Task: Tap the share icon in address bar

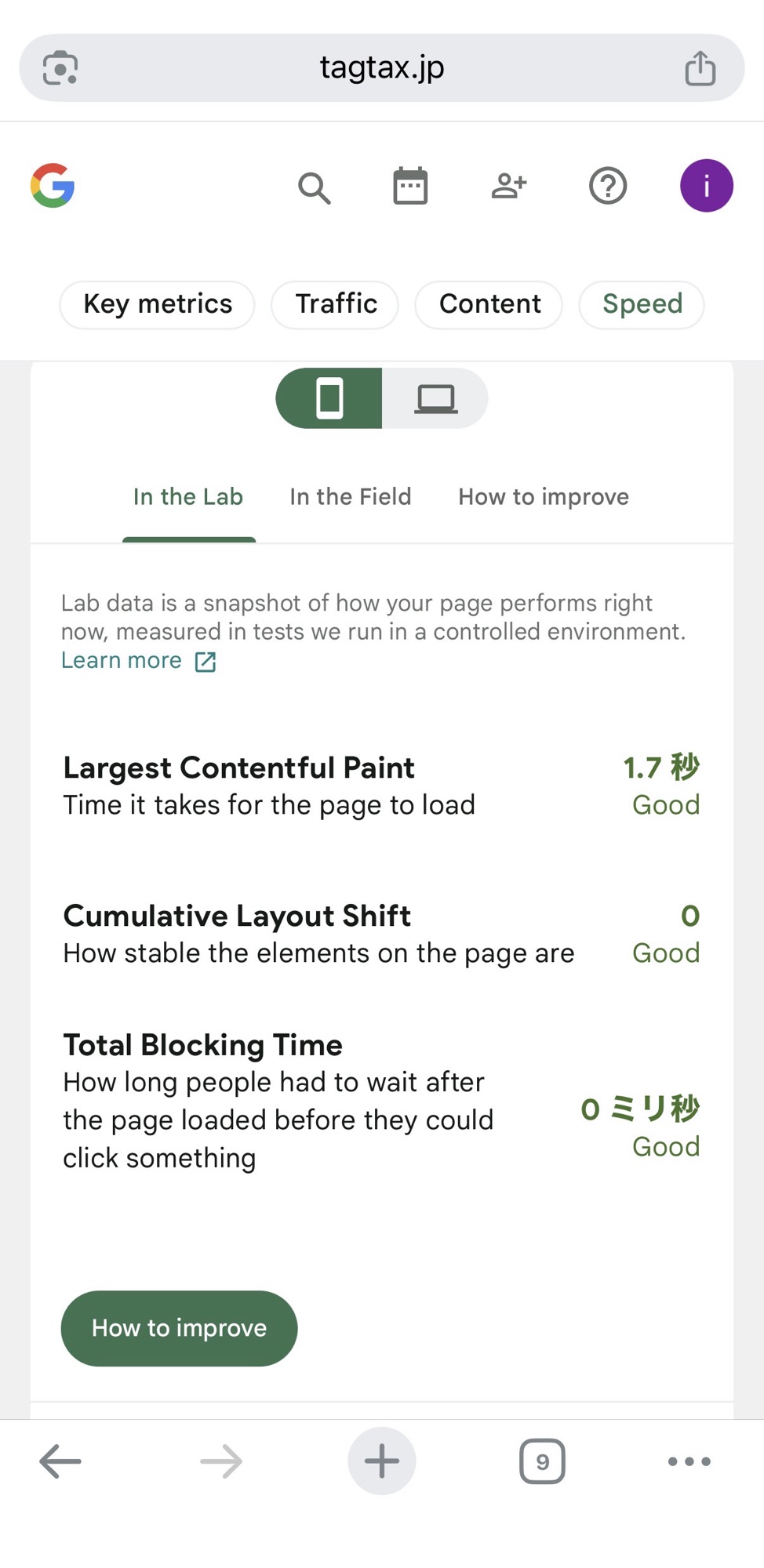Action: tap(700, 68)
